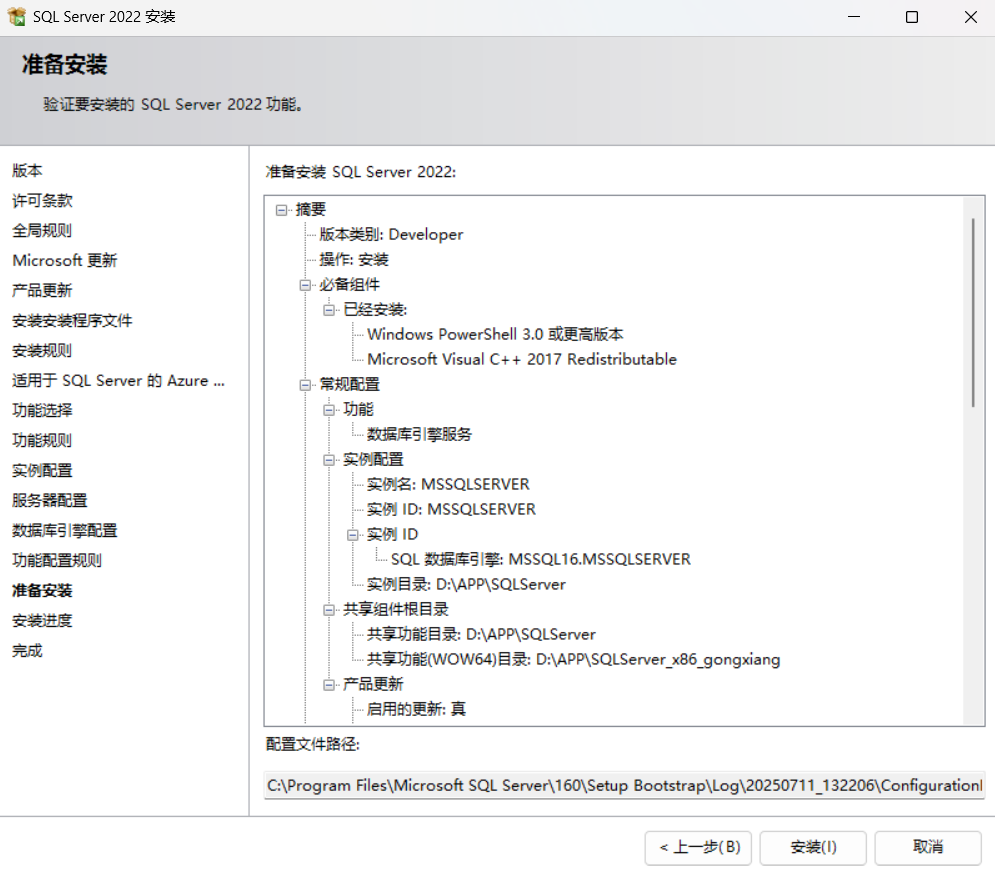The width and height of the screenshot is (995, 869).
Task: Select the 安装进度 sidebar step
Action: tap(42, 620)
